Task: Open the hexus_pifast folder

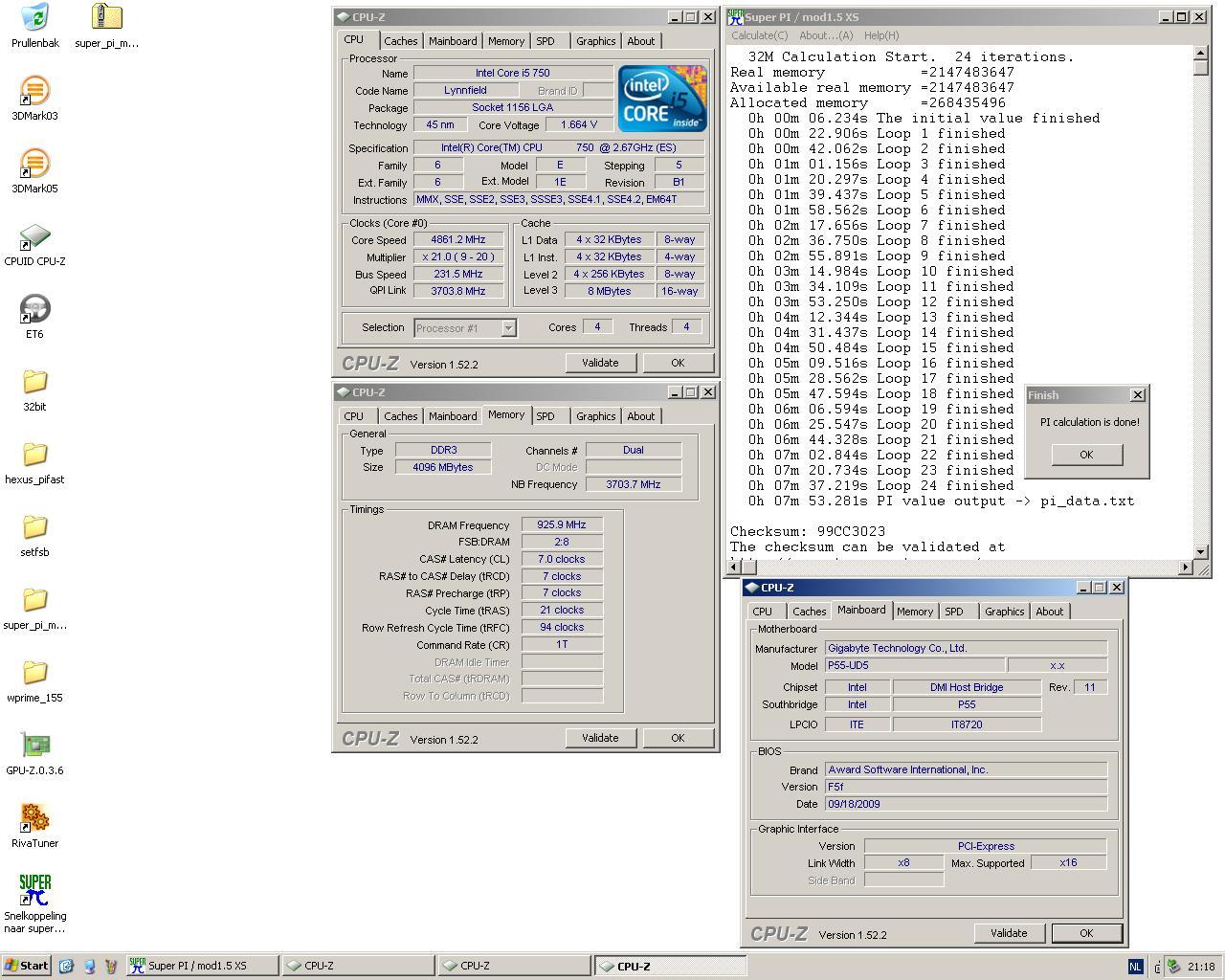Action: pos(34,454)
